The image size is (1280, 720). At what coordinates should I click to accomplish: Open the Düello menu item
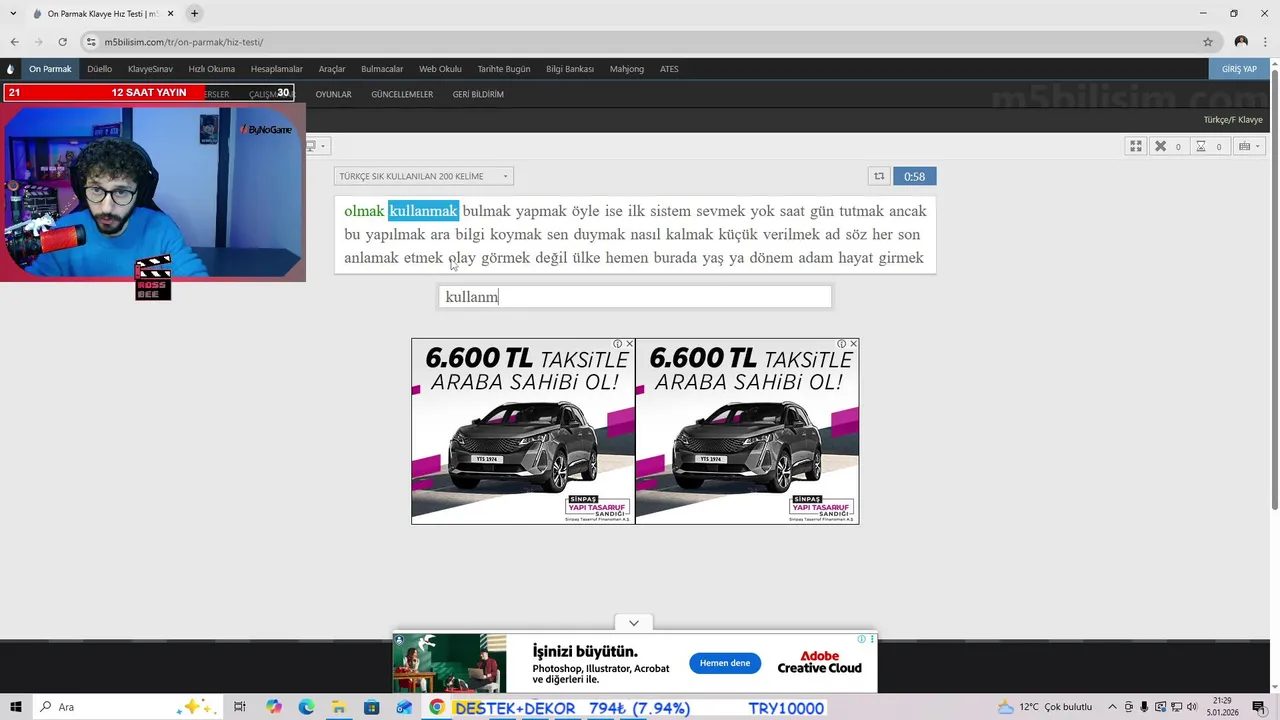(99, 69)
